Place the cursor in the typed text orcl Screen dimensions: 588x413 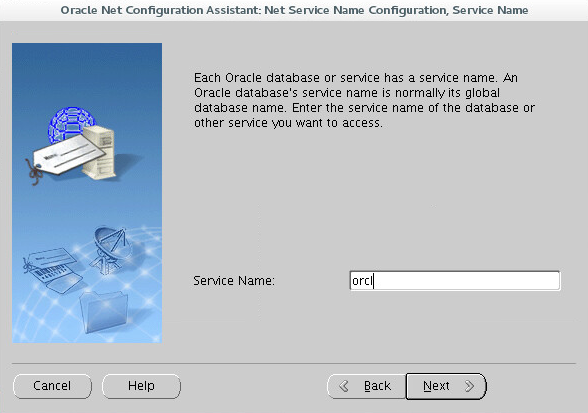pyautogui.click(x=362, y=281)
